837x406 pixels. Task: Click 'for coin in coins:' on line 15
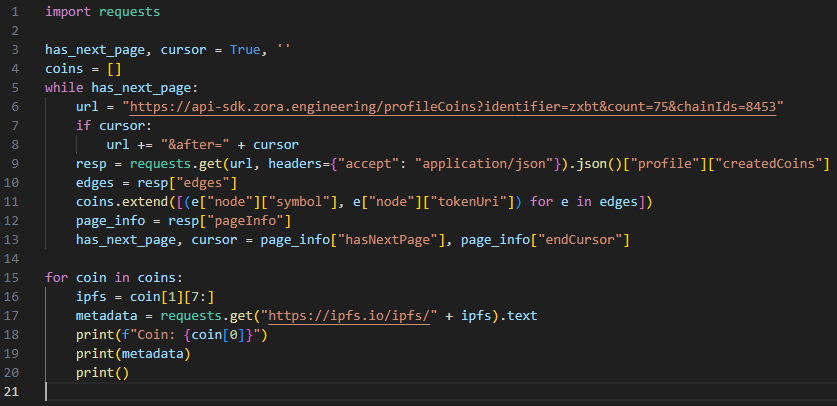114,278
